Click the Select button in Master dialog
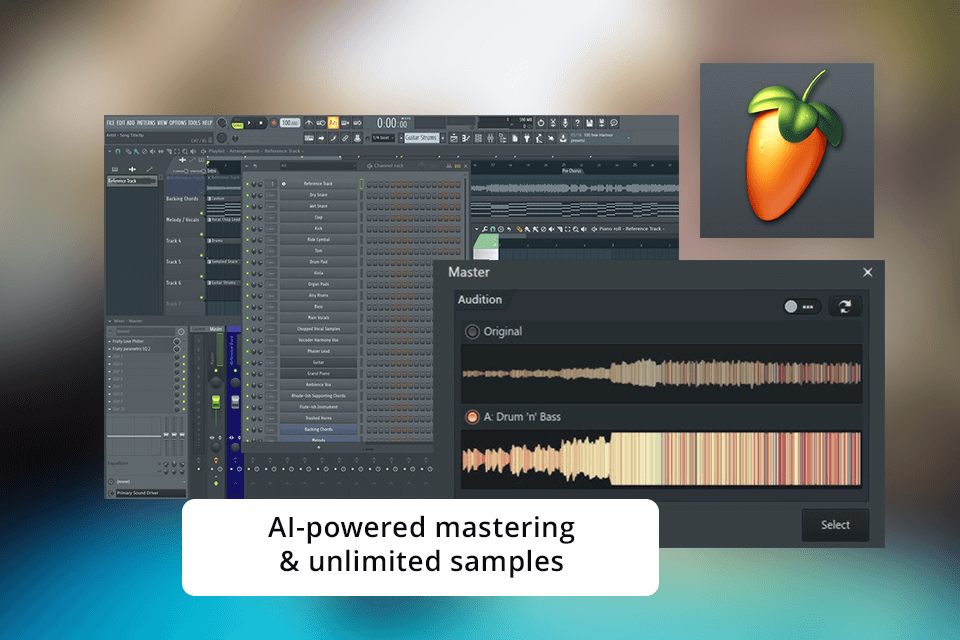 click(x=835, y=525)
